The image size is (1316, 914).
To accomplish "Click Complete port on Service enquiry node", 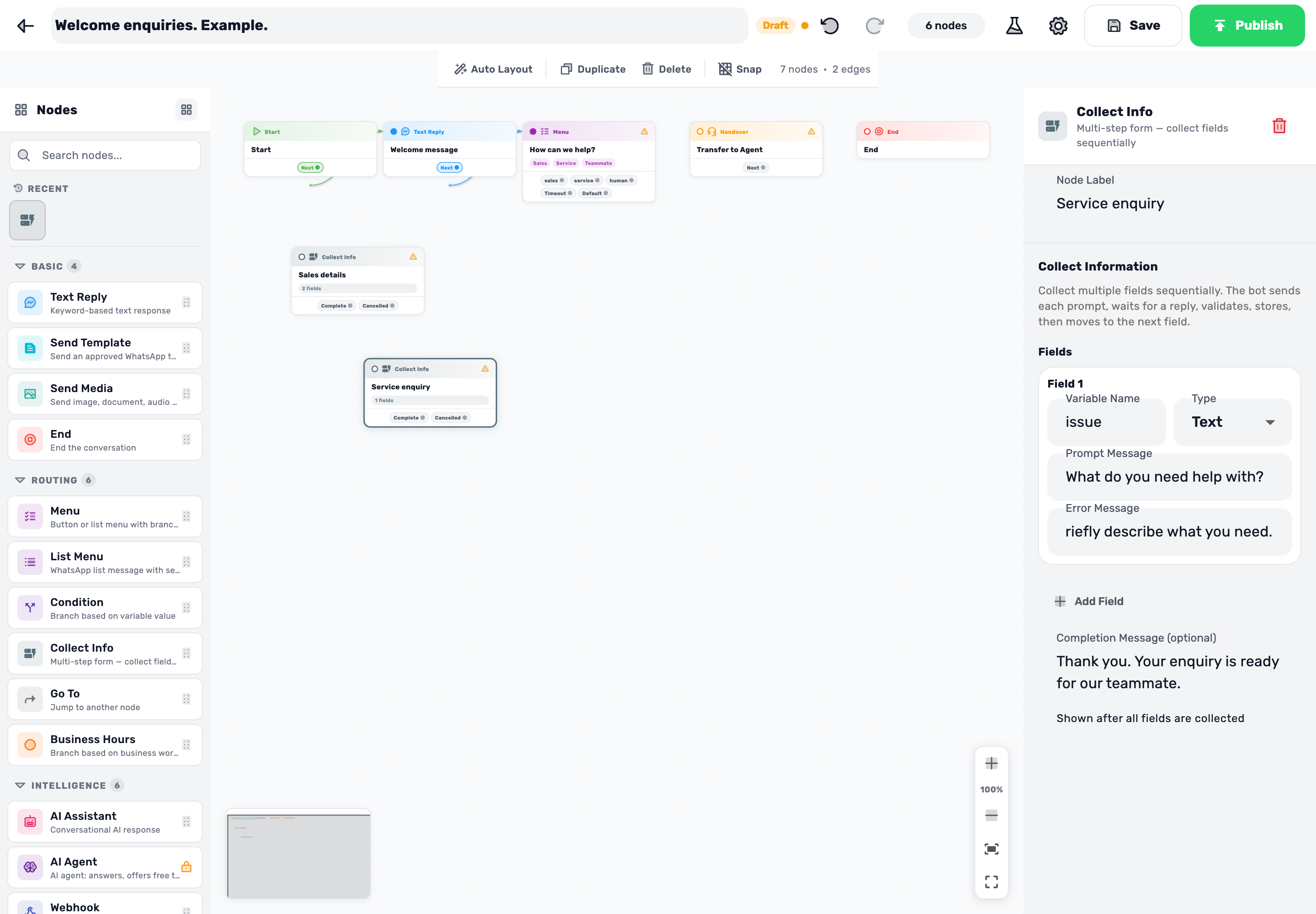I will pyautogui.click(x=409, y=418).
